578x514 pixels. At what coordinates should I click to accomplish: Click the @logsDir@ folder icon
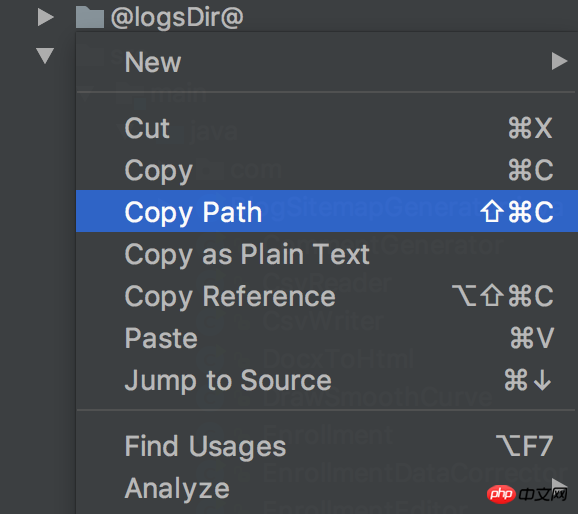point(89,17)
